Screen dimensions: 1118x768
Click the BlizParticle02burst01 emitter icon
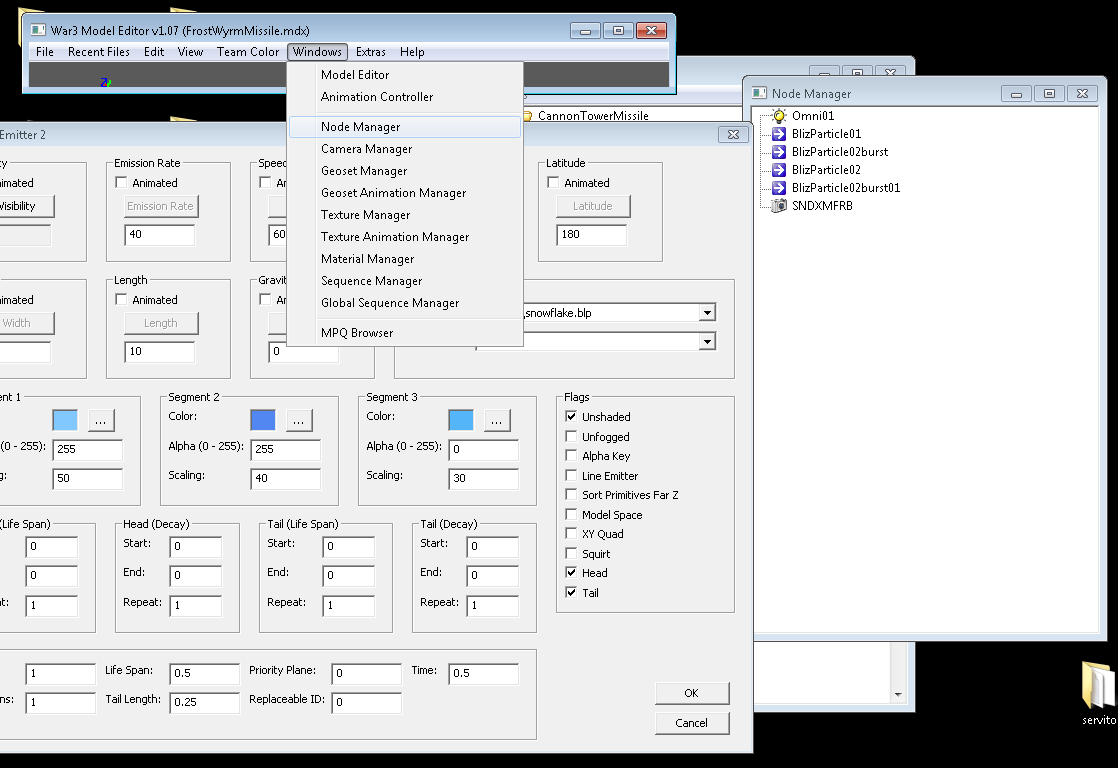pyautogui.click(x=779, y=188)
